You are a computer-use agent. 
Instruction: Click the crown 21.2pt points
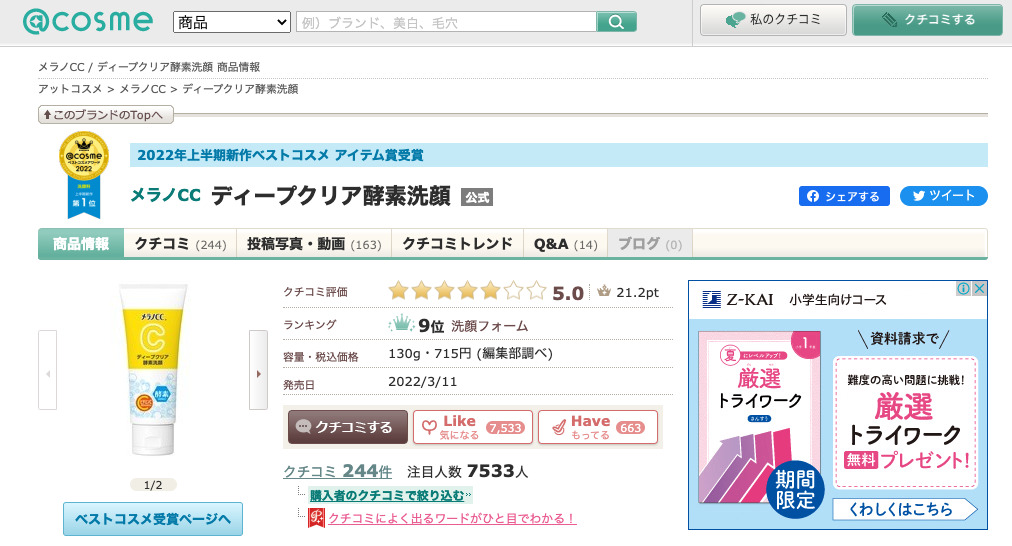click(x=628, y=292)
